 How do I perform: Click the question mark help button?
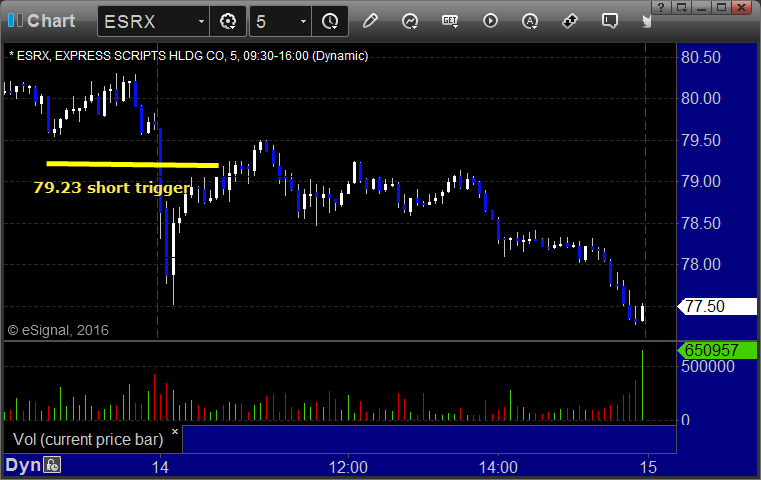tap(660, 7)
